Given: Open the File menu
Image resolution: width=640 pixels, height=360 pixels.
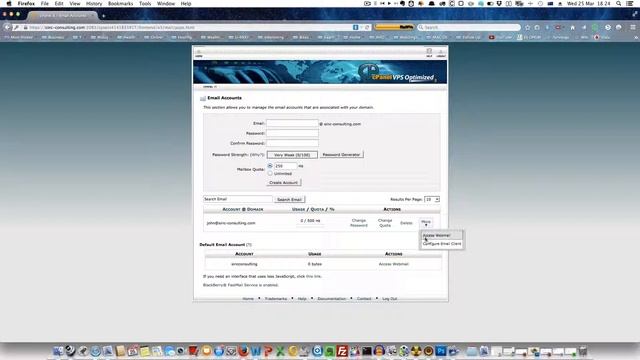Looking at the screenshot, I should 44,4.
